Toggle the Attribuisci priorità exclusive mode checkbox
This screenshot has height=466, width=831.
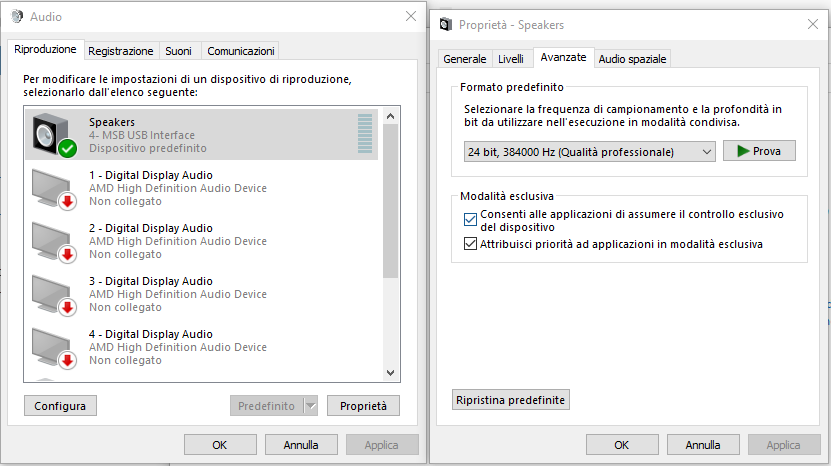[x=471, y=244]
